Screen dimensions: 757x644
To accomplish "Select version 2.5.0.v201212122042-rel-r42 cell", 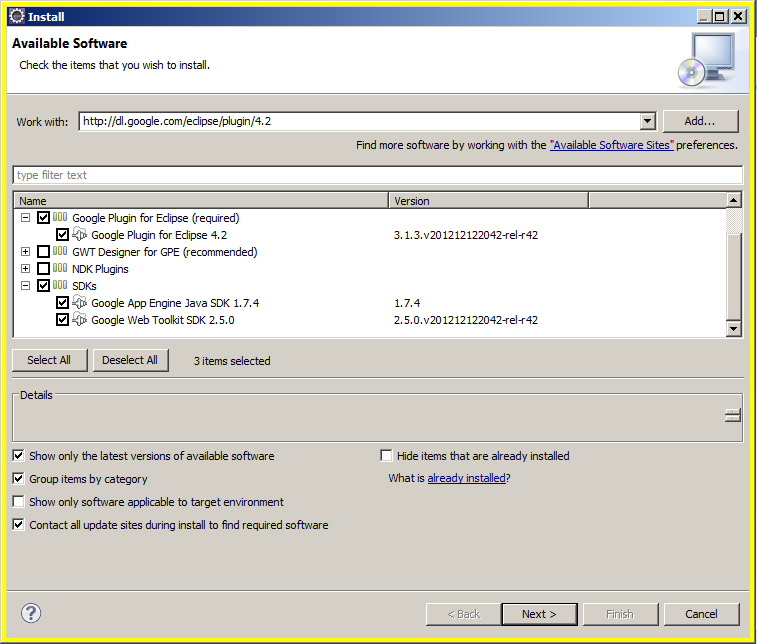I will pos(465,320).
